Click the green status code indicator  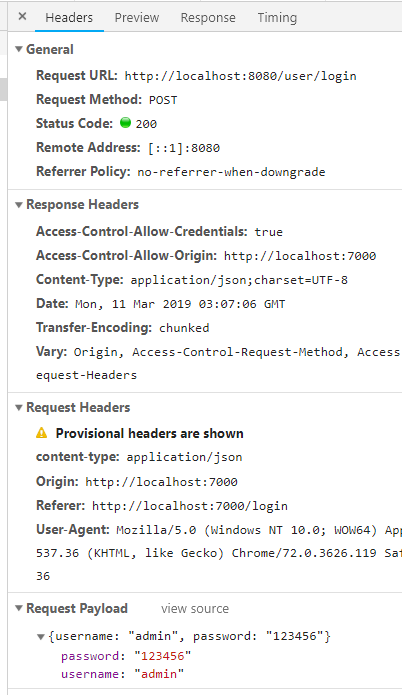[125, 123]
